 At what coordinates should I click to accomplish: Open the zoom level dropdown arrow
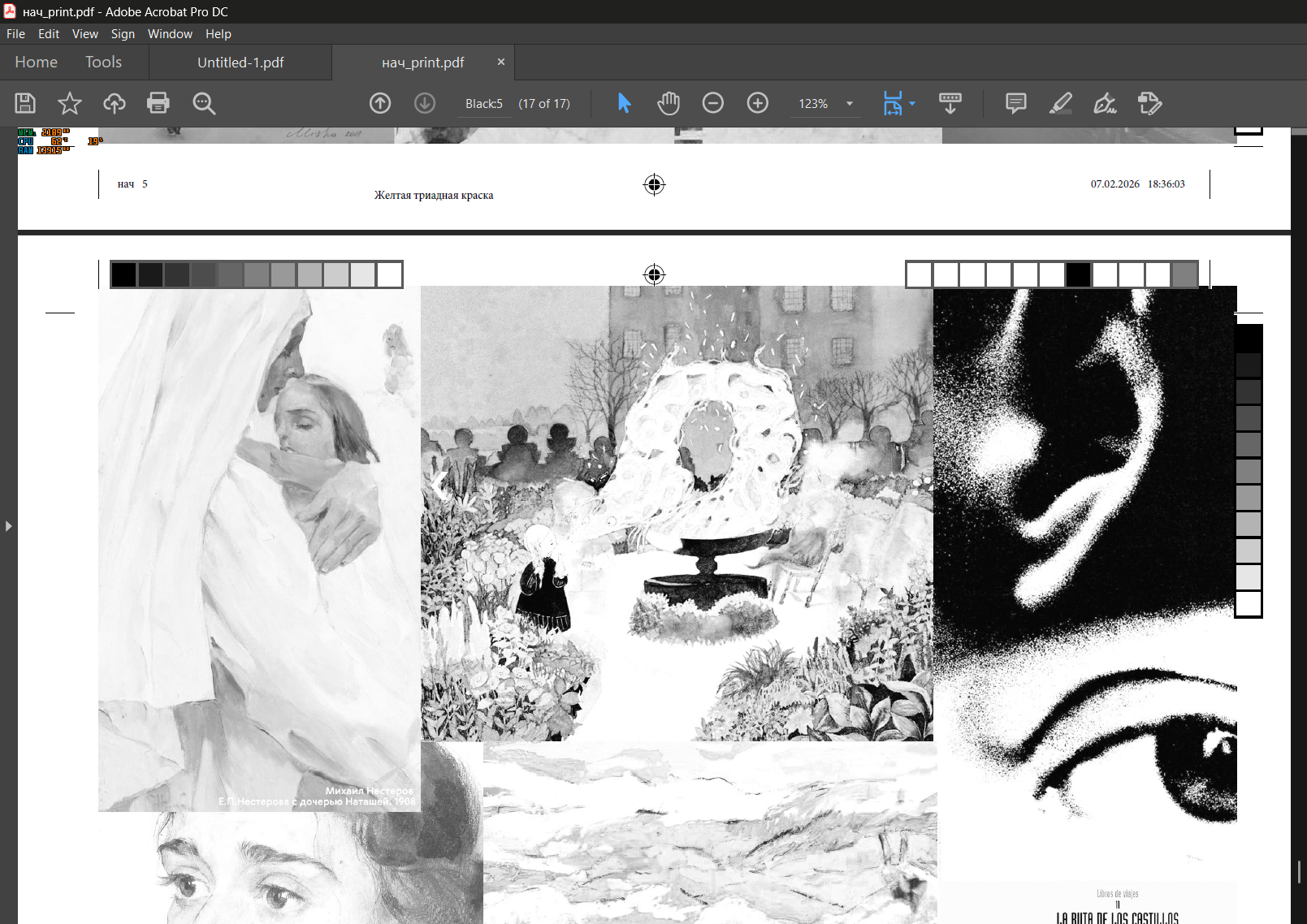click(x=850, y=104)
